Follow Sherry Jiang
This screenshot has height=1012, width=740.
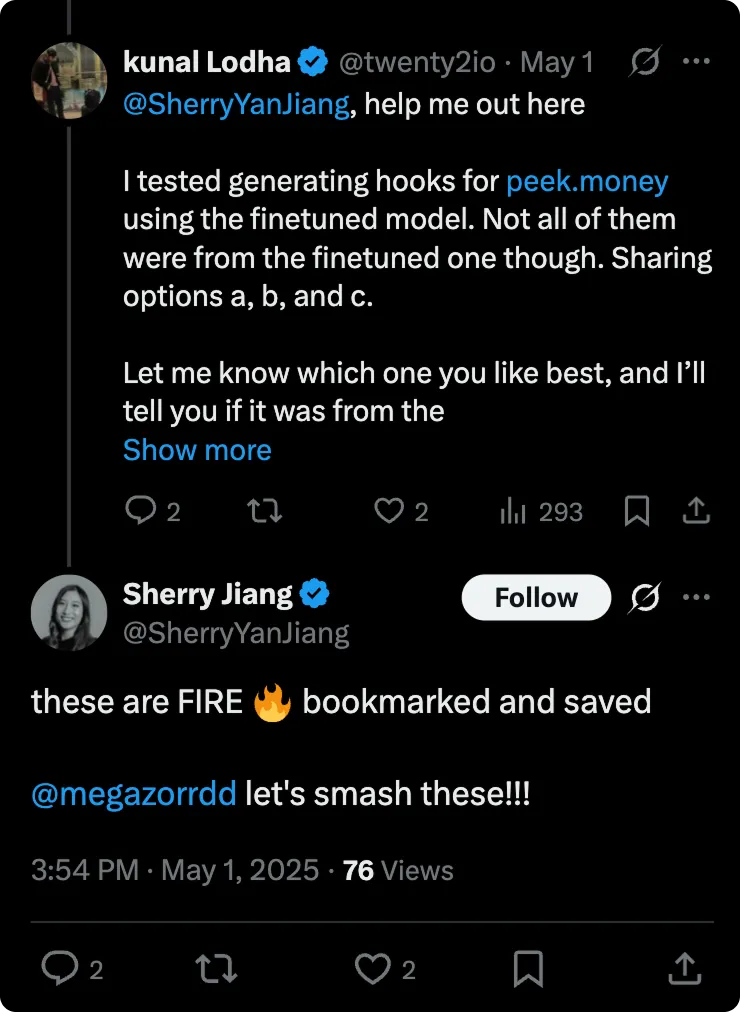tap(536, 597)
